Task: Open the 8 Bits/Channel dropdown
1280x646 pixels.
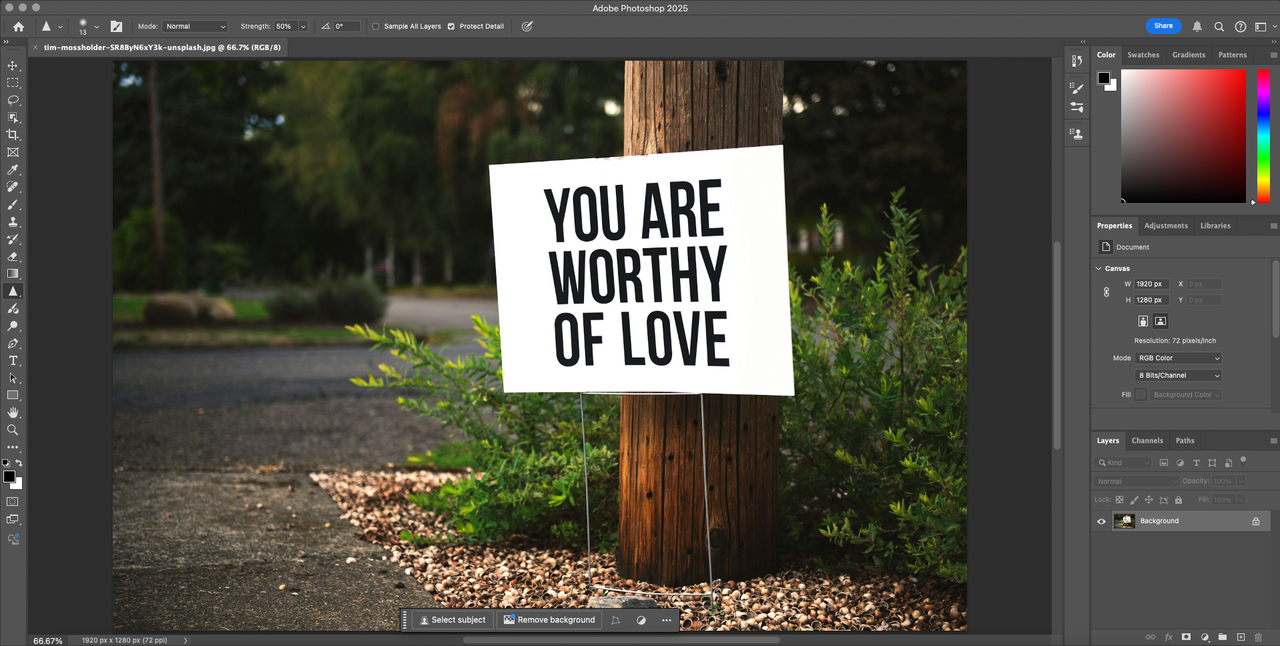Action: 1179,375
